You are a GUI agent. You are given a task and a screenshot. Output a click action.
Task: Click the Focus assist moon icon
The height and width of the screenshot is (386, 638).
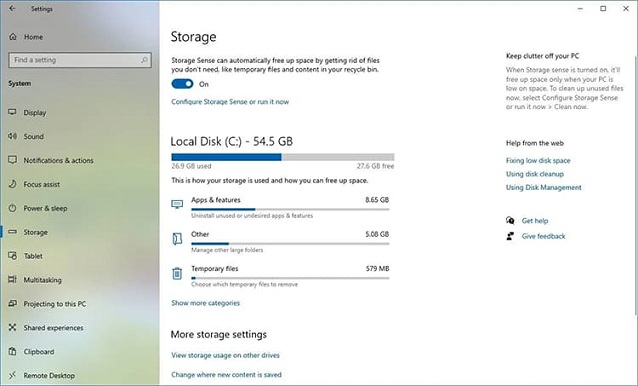(13, 184)
